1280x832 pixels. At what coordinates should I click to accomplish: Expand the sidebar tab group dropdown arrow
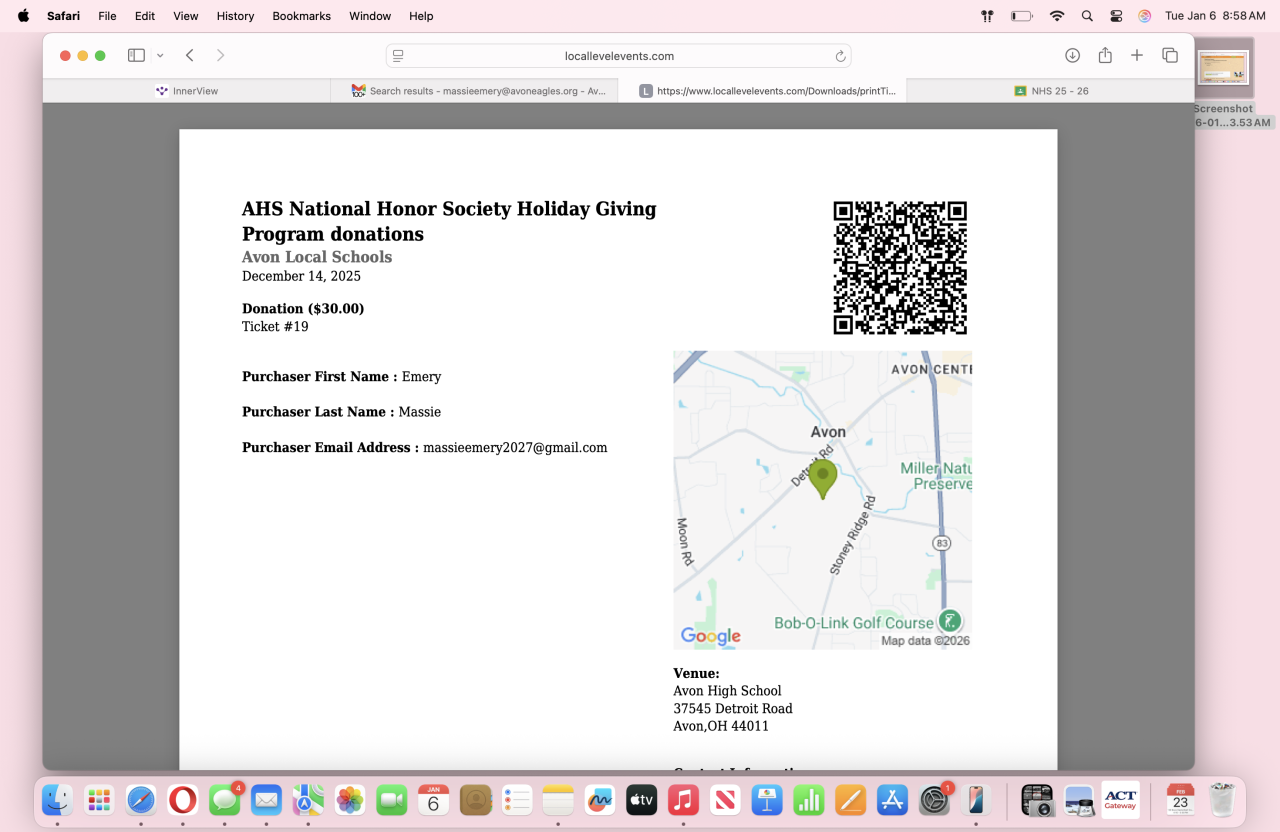click(160, 56)
